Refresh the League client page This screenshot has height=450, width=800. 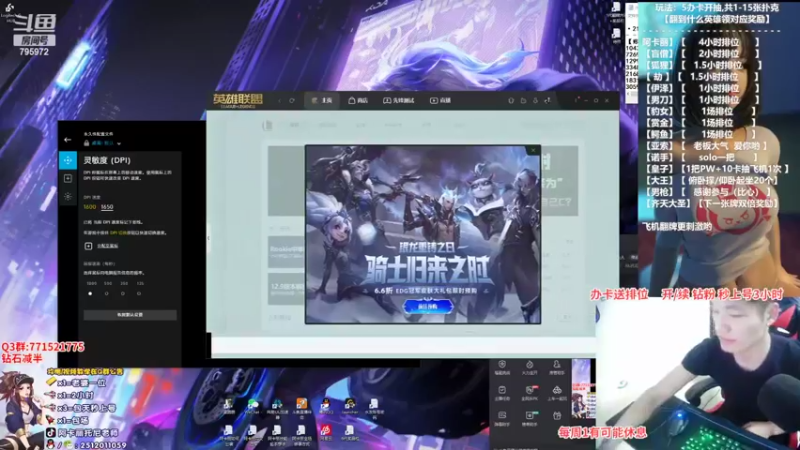click(292, 101)
